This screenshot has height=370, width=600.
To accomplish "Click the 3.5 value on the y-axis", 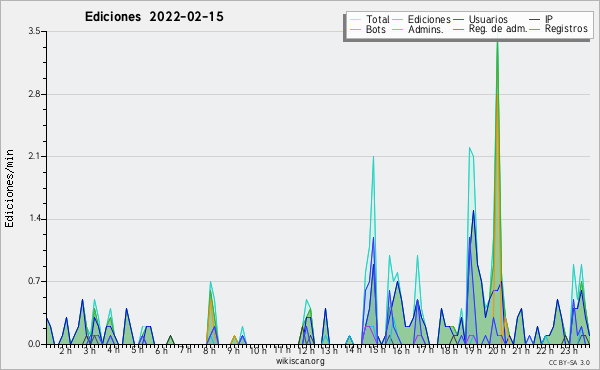I will pyautogui.click(x=34, y=31).
